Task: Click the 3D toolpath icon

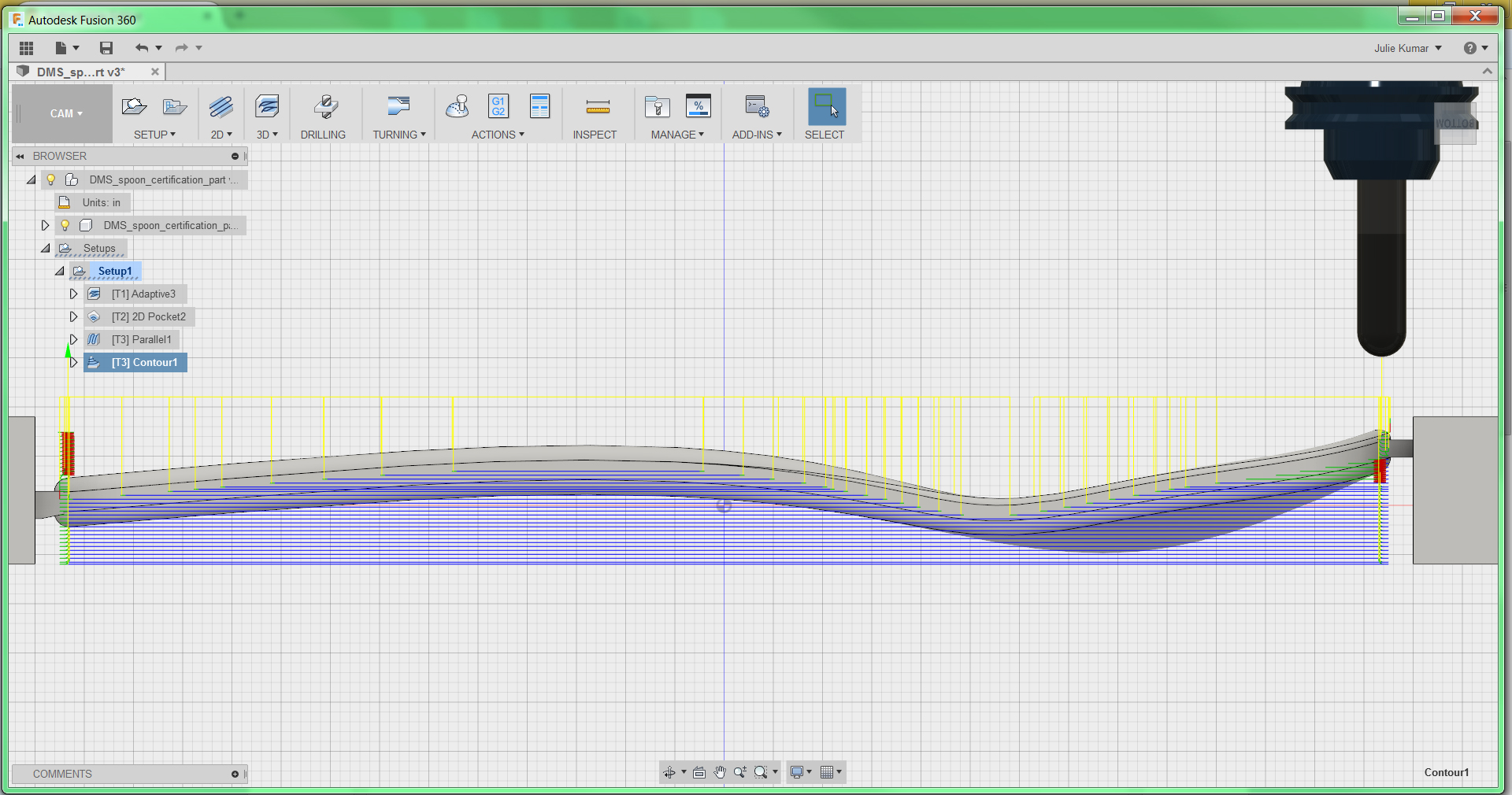Action: click(x=268, y=106)
